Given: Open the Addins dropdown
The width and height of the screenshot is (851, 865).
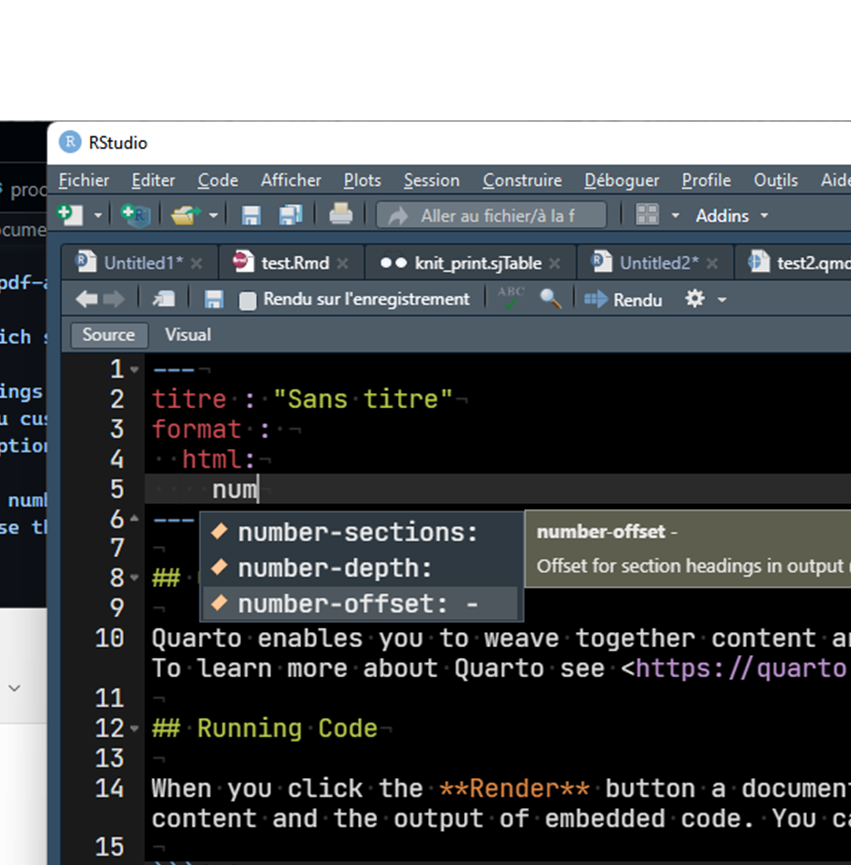Looking at the screenshot, I should (x=731, y=216).
